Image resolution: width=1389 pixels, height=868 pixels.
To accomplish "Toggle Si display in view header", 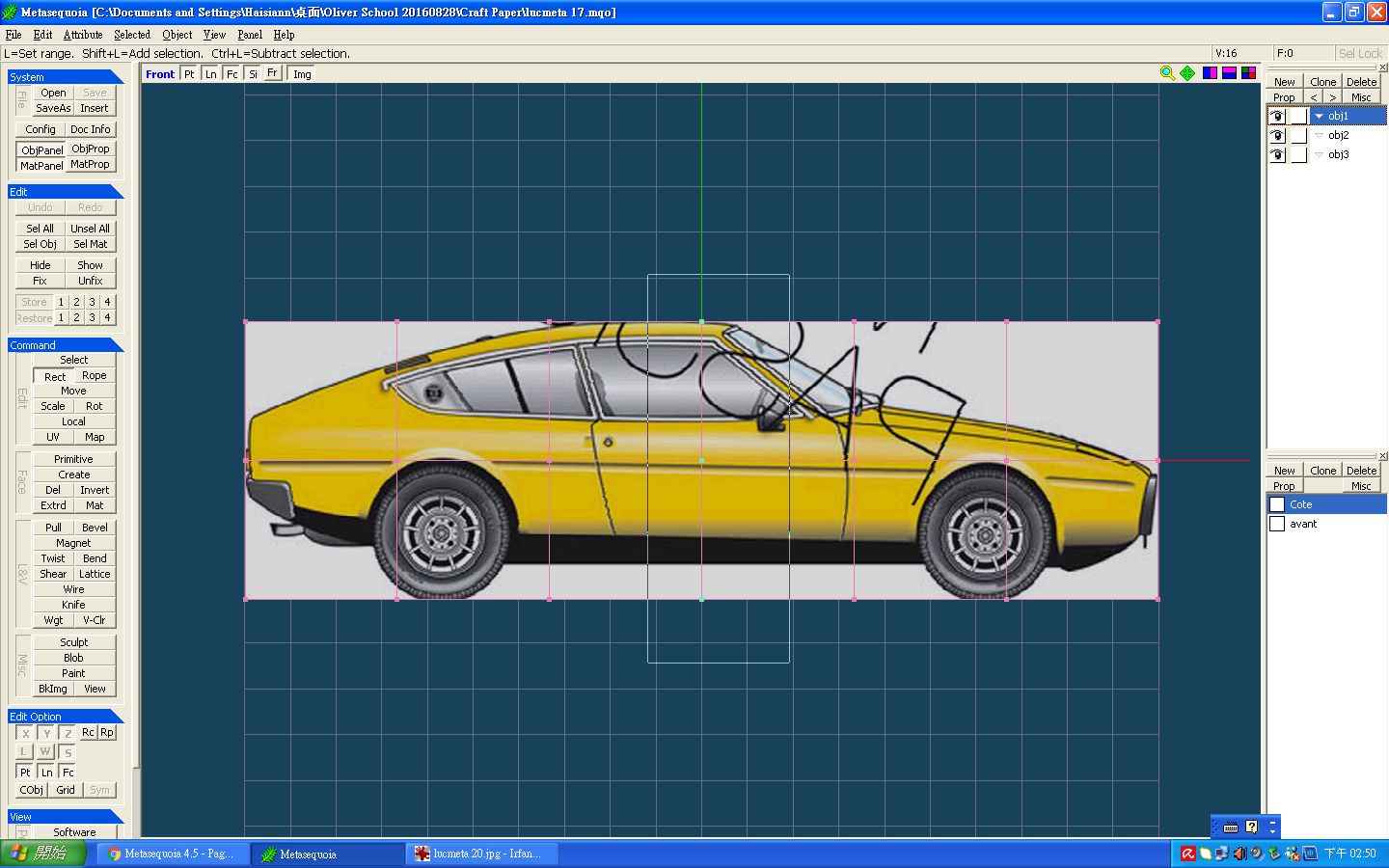I will [x=253, y=74].
